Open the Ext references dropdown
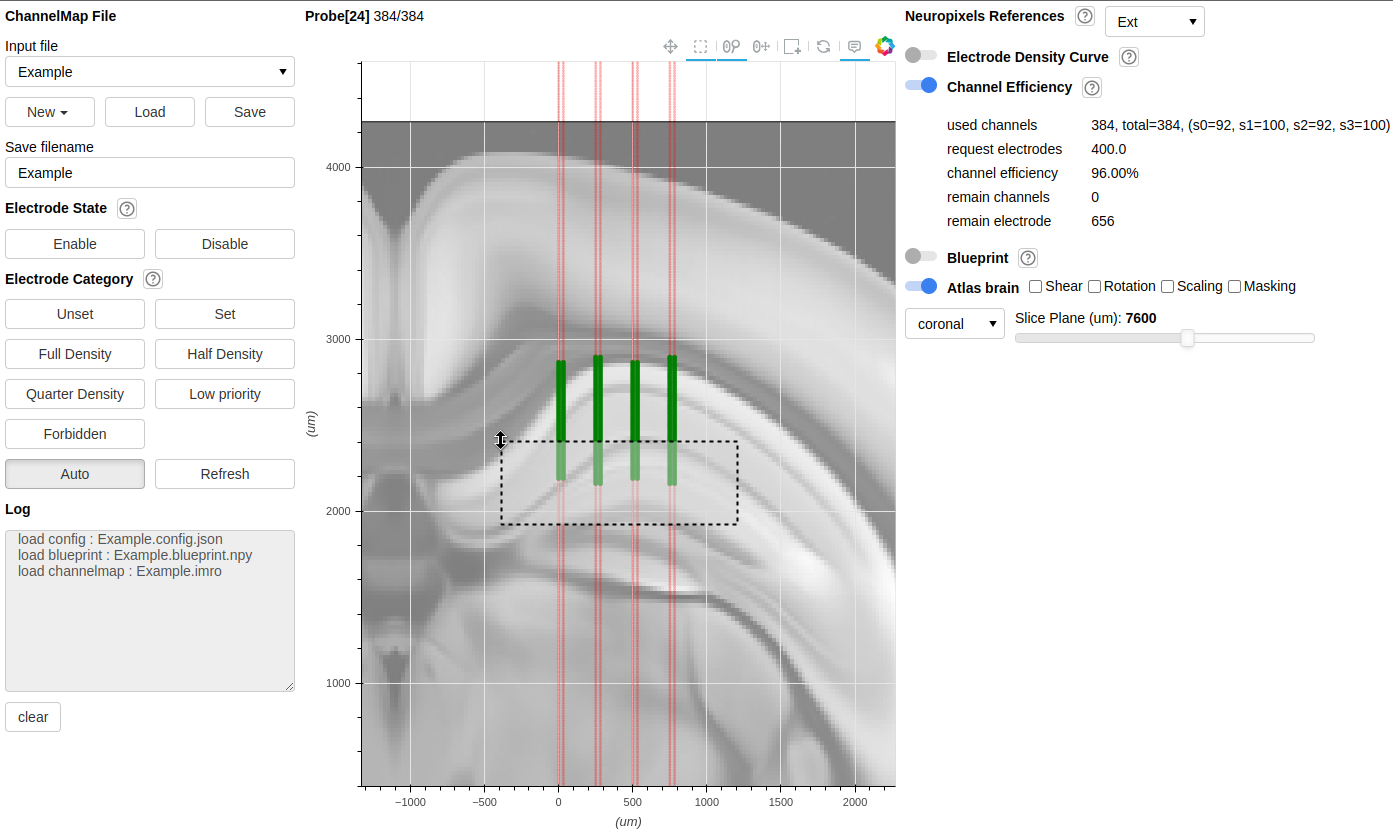This screenshot has height=832, width=1393. (x=1155, y=22)
